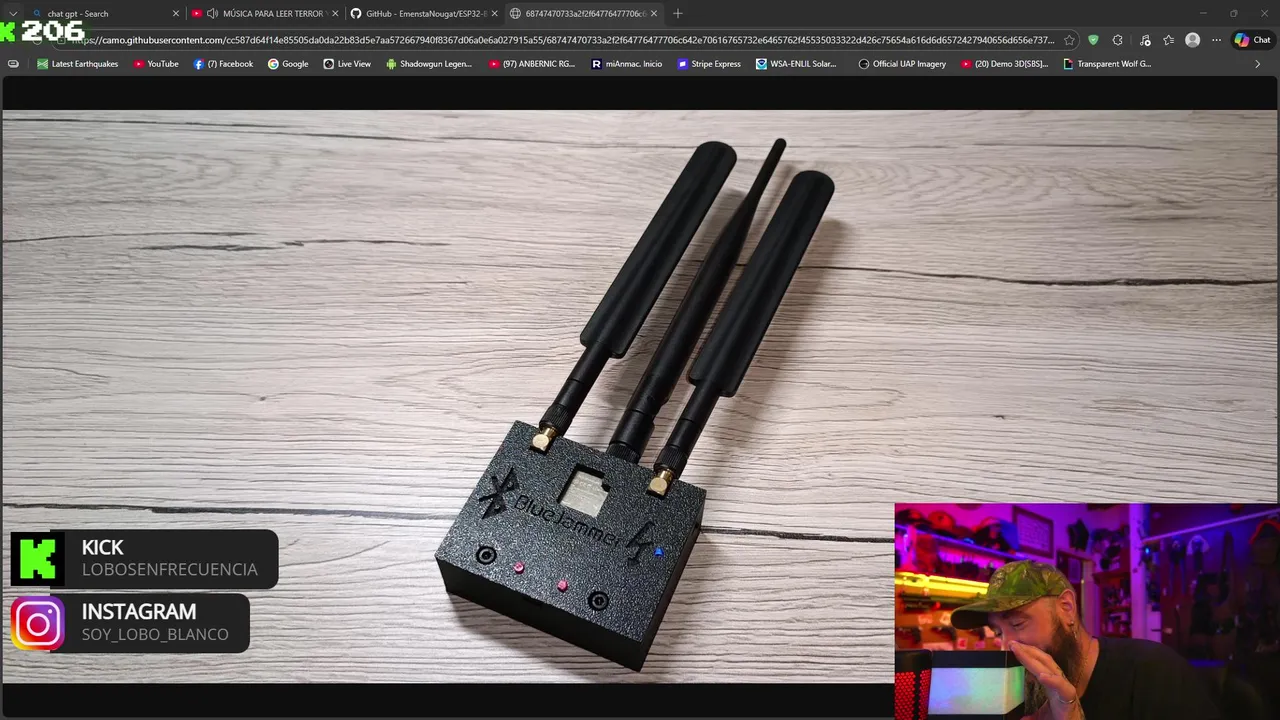Open the (20) Demo 3D[SBS] bookmark
The width and height of the screenshot is (1280, 720).
(x=1004, y=64)
